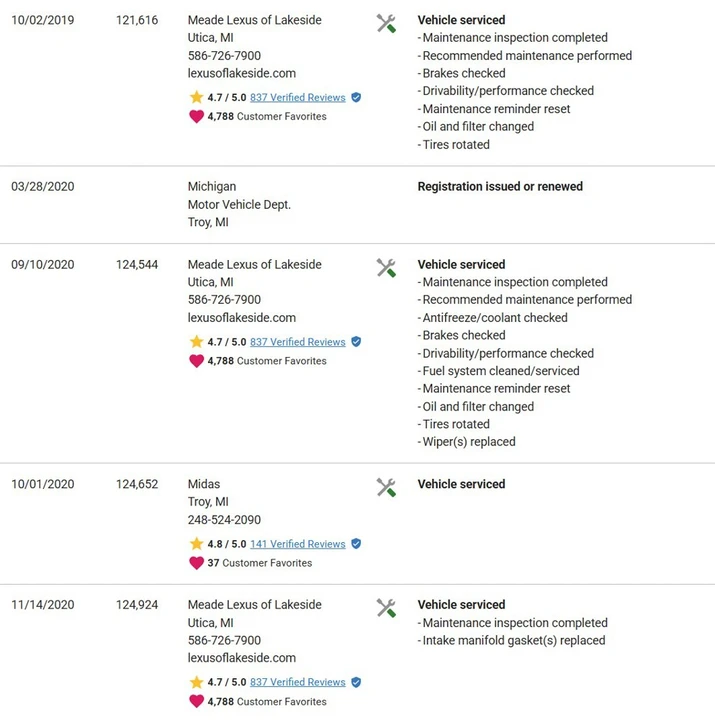Click the service wrench icon for 09/10/2020 entry
The width and height of the screenshot is (715, 720).
(x=386, y=268)
